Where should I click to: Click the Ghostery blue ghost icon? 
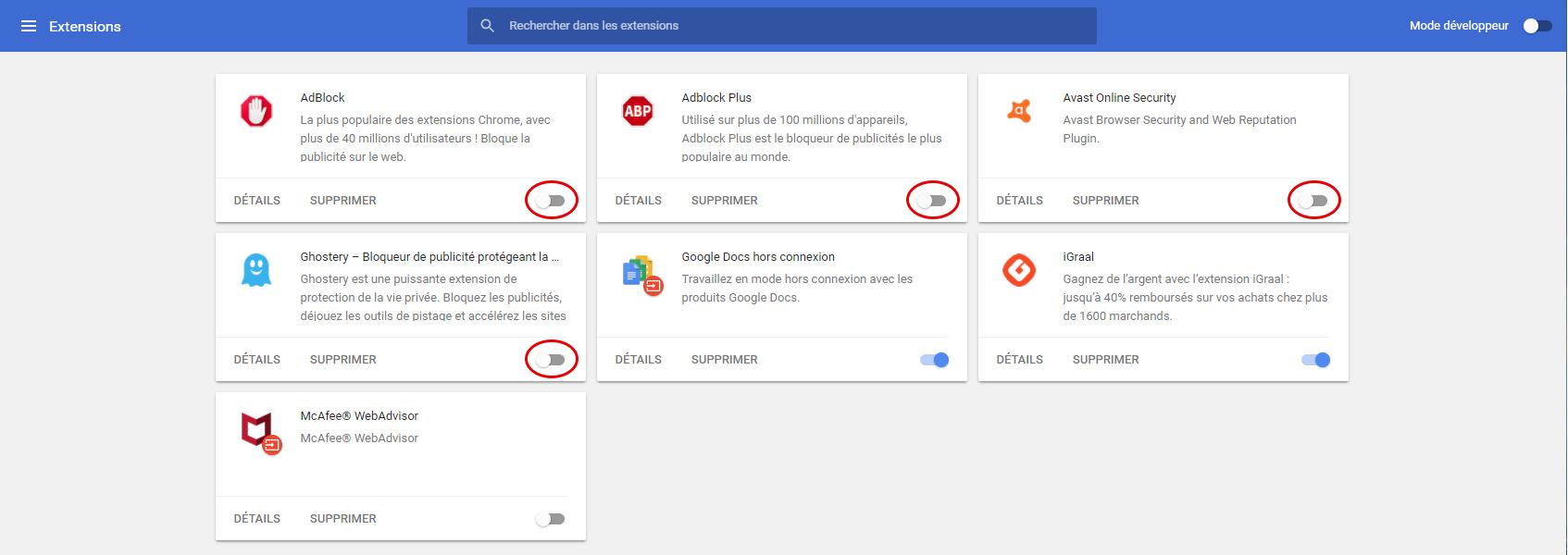[256, 270]
